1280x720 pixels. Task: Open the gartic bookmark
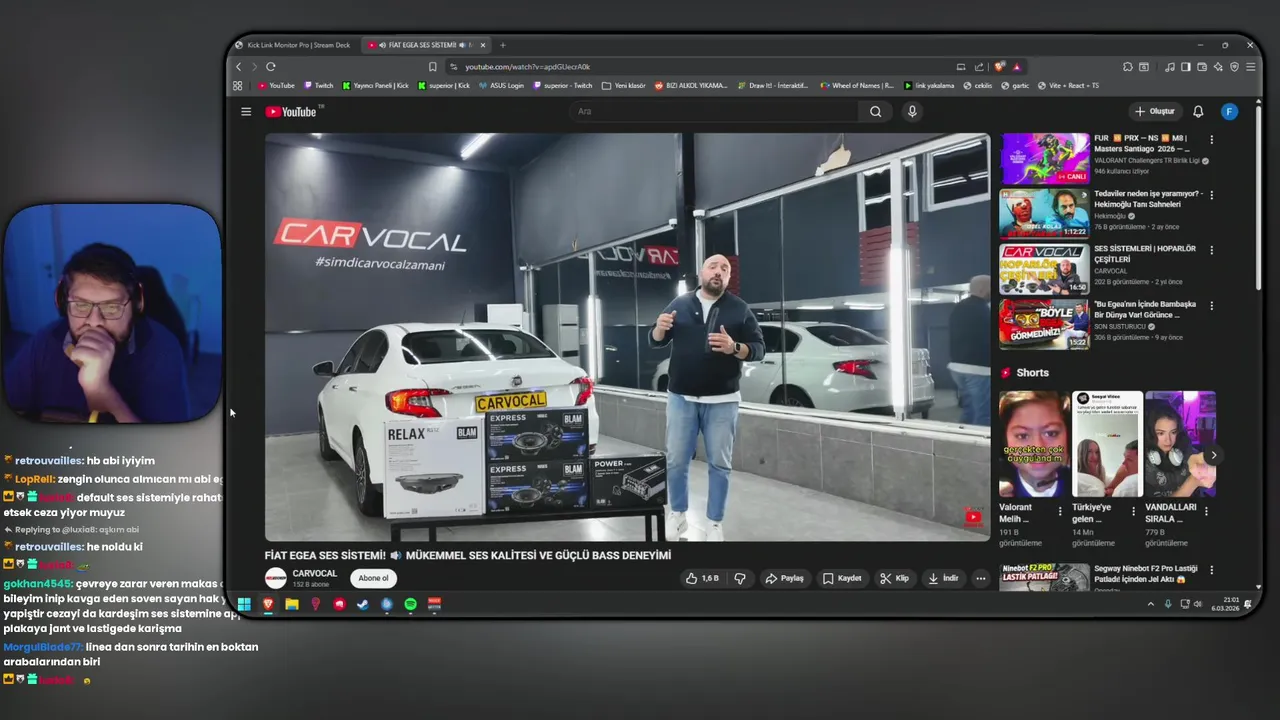1013,86
